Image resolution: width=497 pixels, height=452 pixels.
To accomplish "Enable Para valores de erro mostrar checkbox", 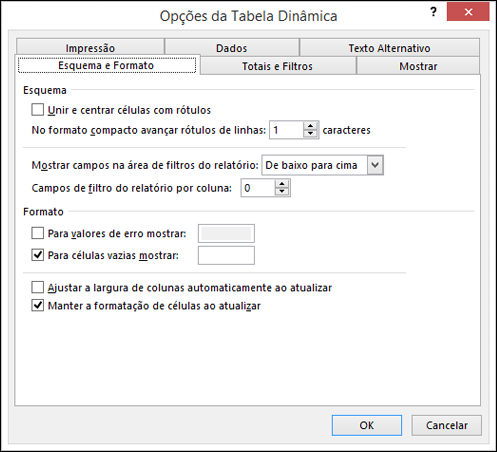I will 37,233.
